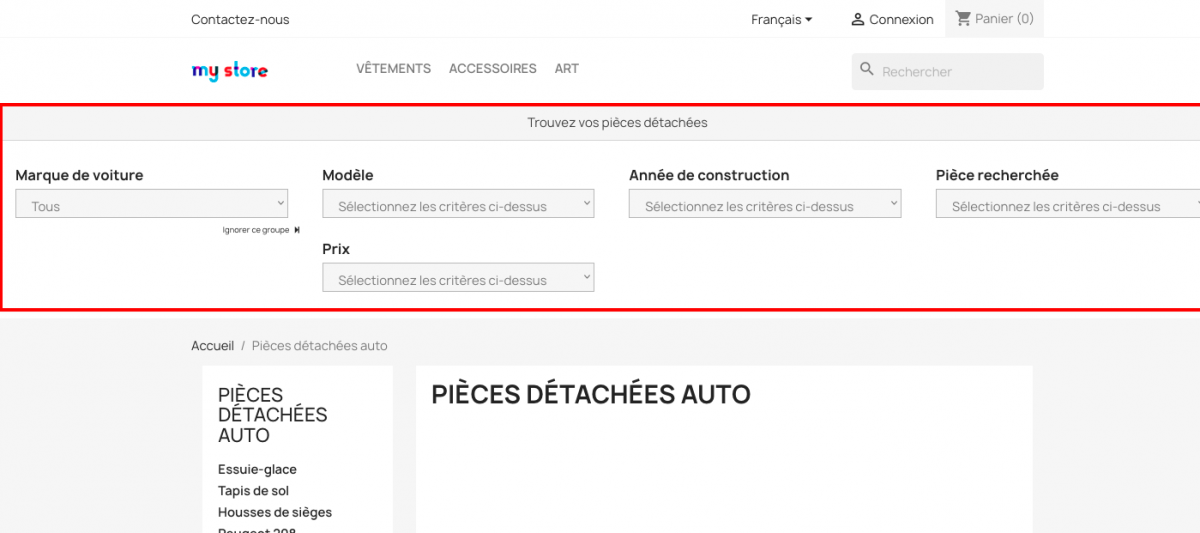Expand the Modèle select box
The image size is (1200, 533).
(x=458, y=204)
